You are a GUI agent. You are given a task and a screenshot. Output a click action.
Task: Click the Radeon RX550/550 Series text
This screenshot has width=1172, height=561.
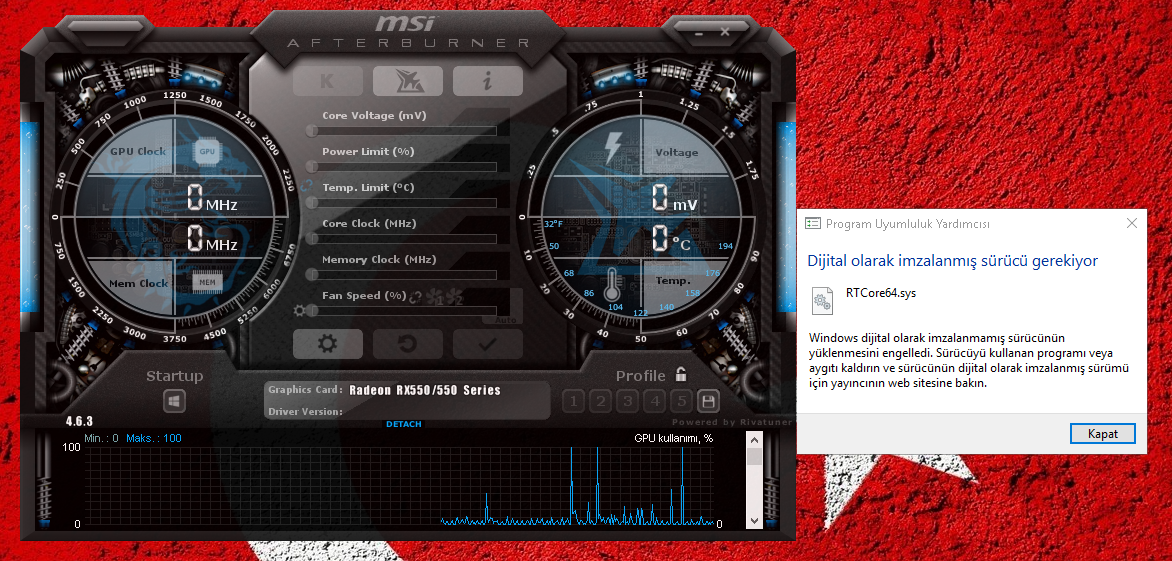tap(425, 390)
